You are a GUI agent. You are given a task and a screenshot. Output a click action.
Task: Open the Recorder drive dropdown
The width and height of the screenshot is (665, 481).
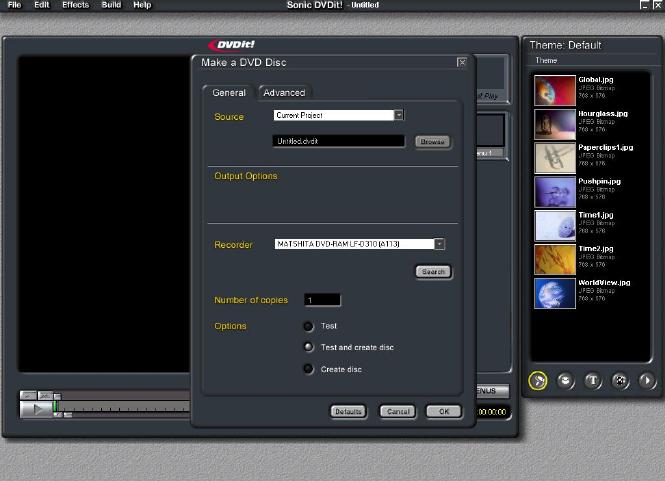click(440, 244)
